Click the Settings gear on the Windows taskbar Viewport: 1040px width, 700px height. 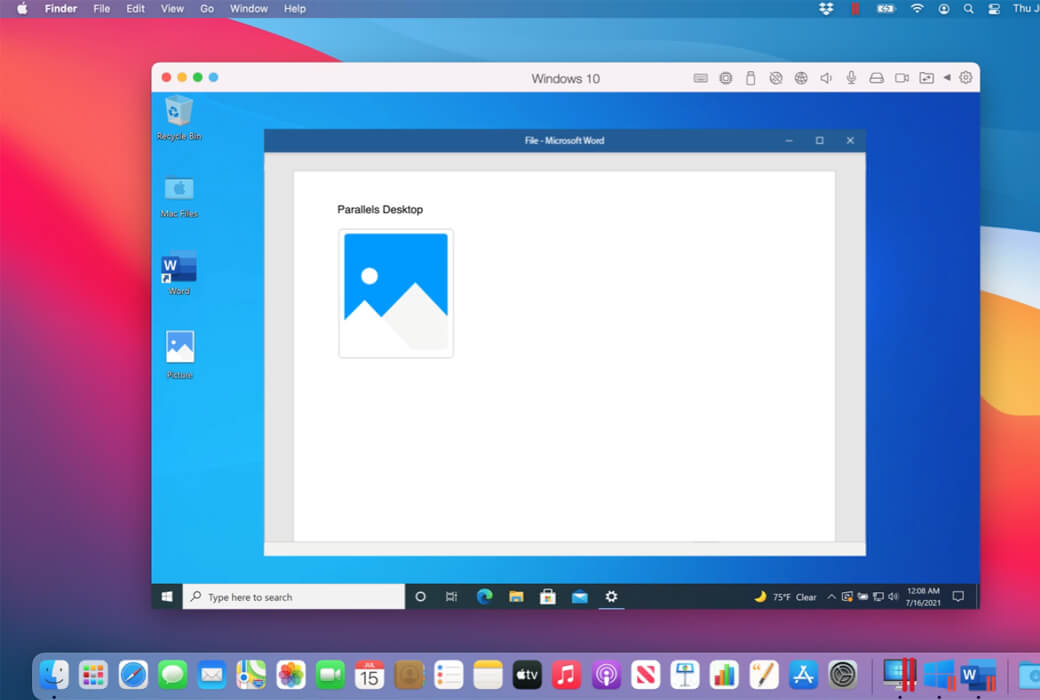(x=612, y=596)
